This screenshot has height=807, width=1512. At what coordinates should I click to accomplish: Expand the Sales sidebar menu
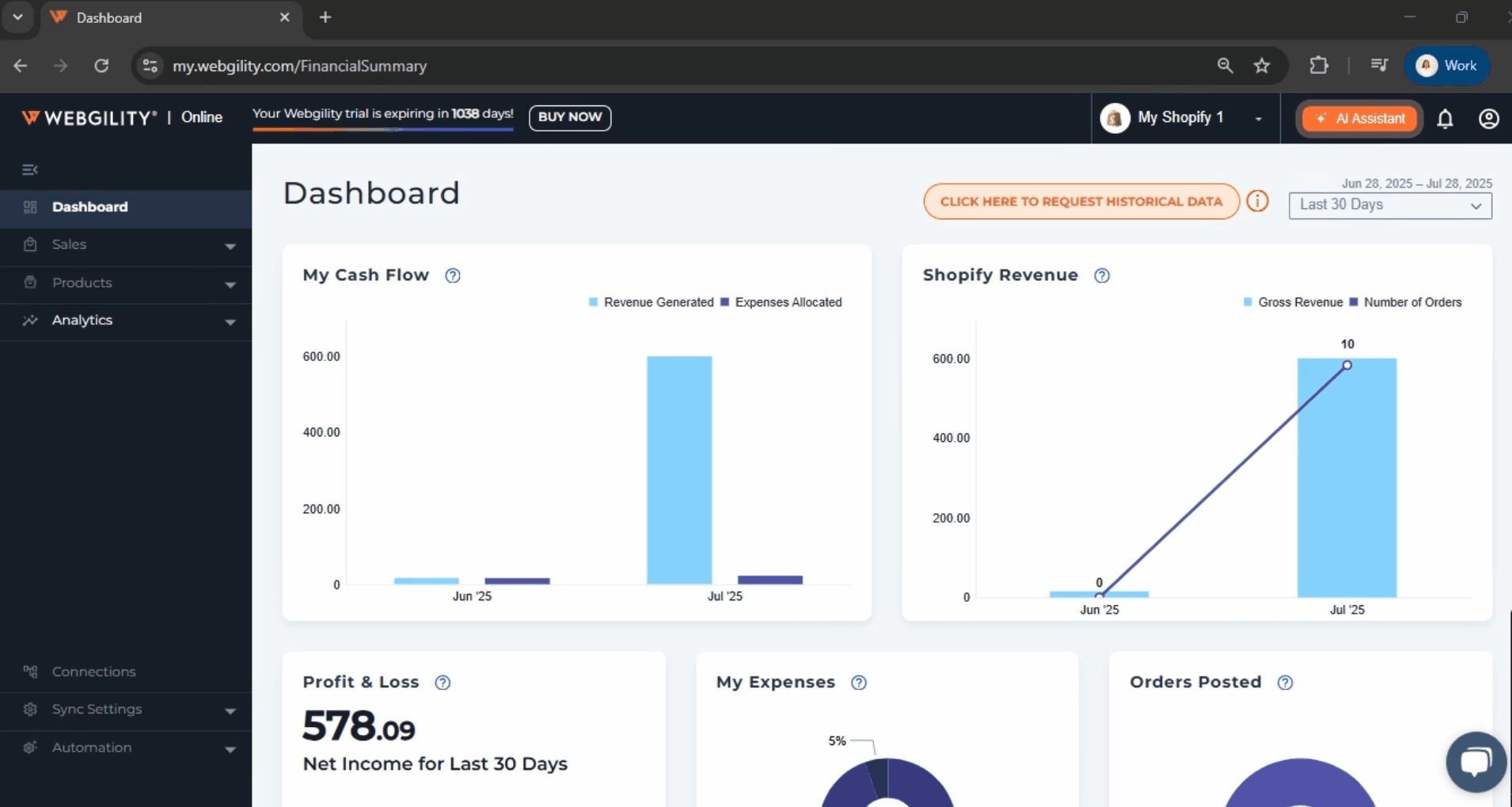(127, 245)
